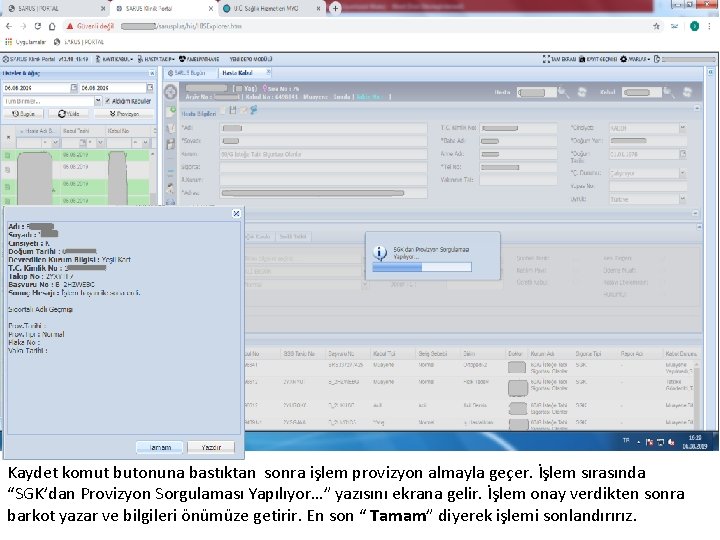The height and width of the screenshot is (540, 720).
Task: Open the HASTA TAKİP menu
Action: point(156,59)
